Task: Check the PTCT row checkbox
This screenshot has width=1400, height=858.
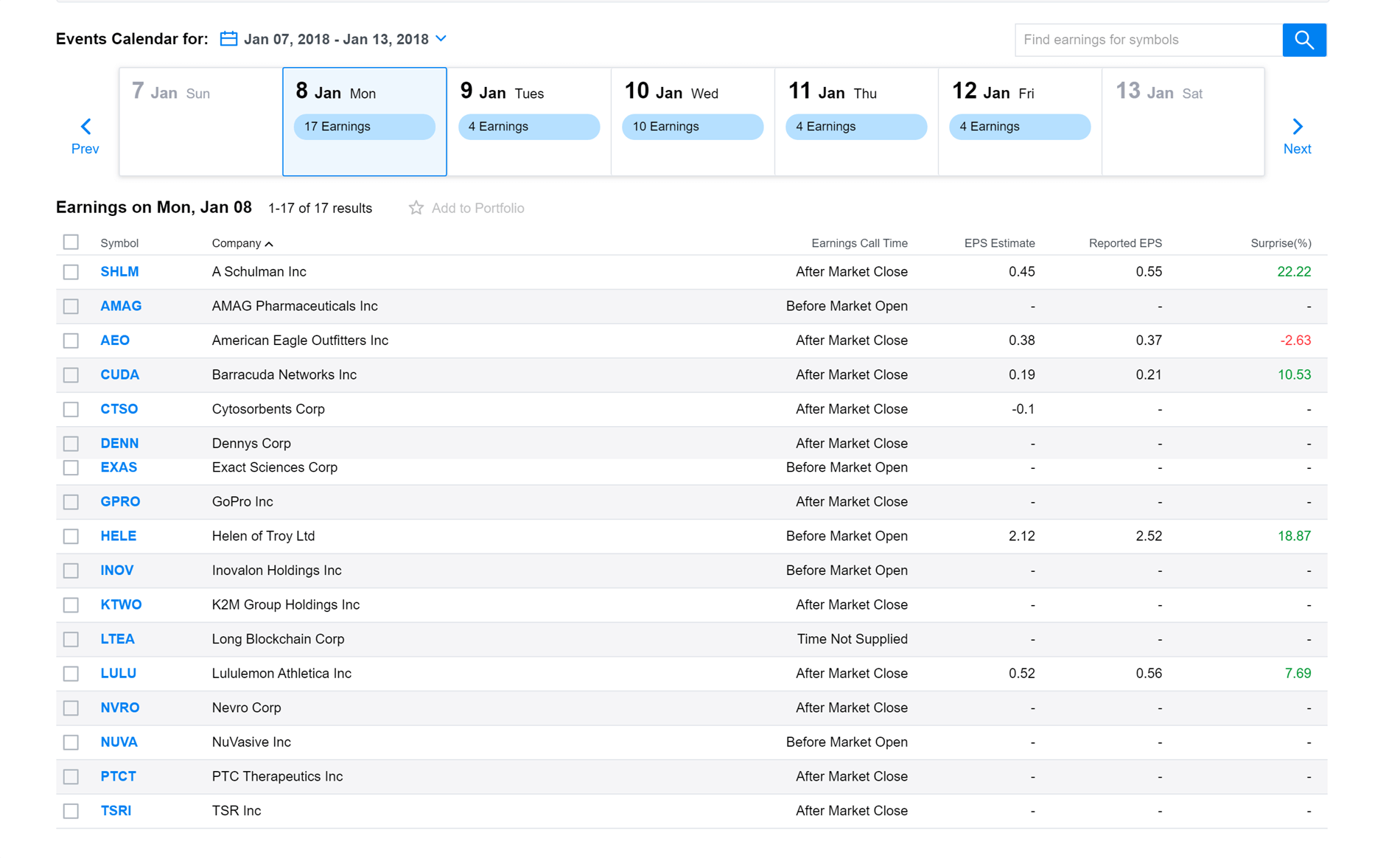Action: [x=71, y=776]
